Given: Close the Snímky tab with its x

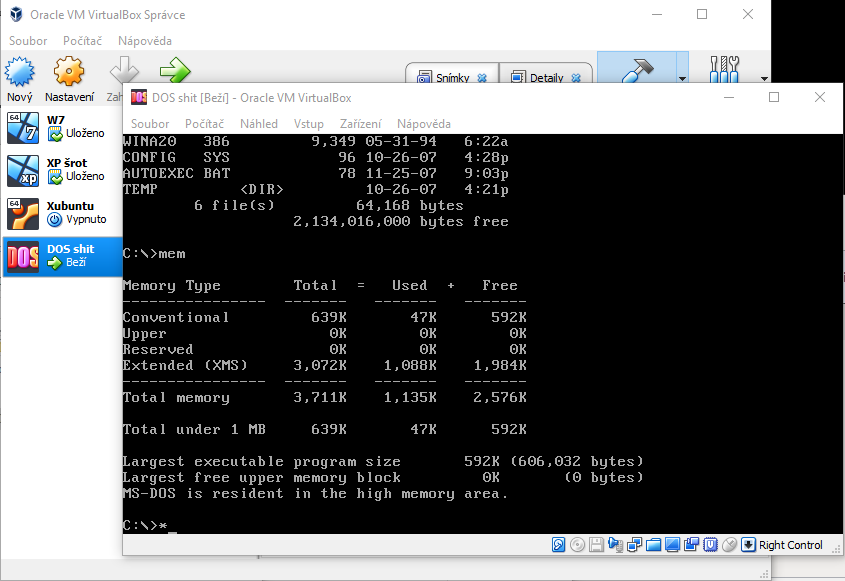Looking at the screenshot, I should (482, 78).
